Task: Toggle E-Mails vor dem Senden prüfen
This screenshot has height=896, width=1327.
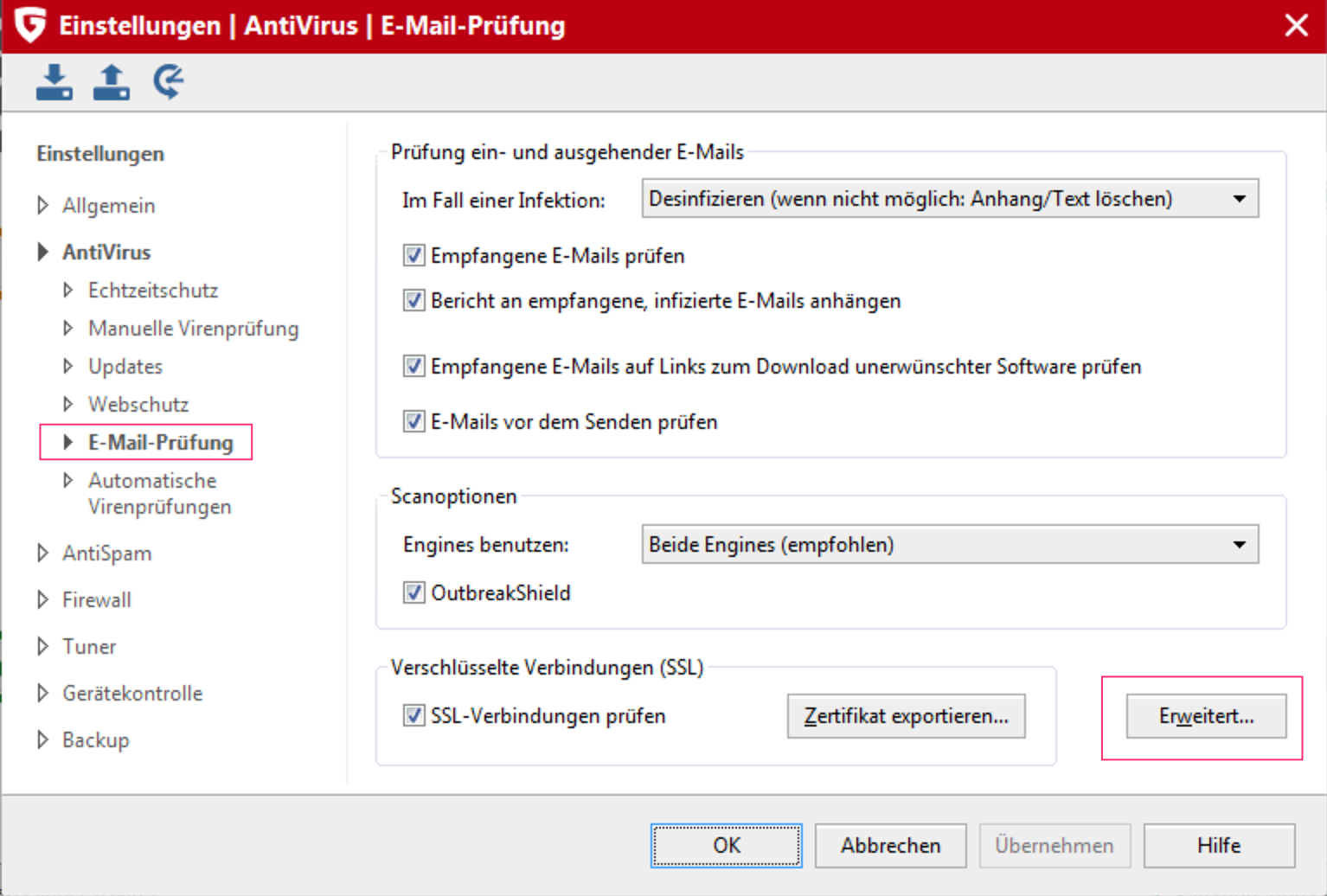Action: pos(413,421)
